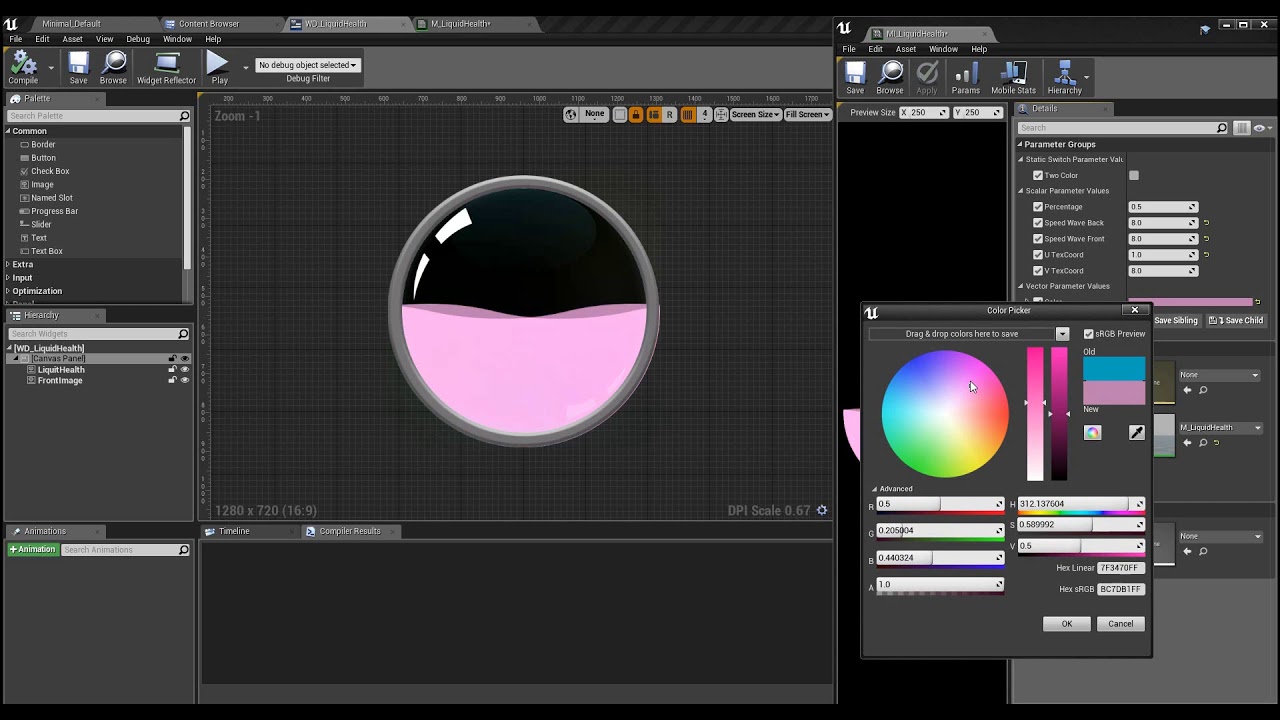Click search magnifier in Details panel

click(x=1221, y=128)
